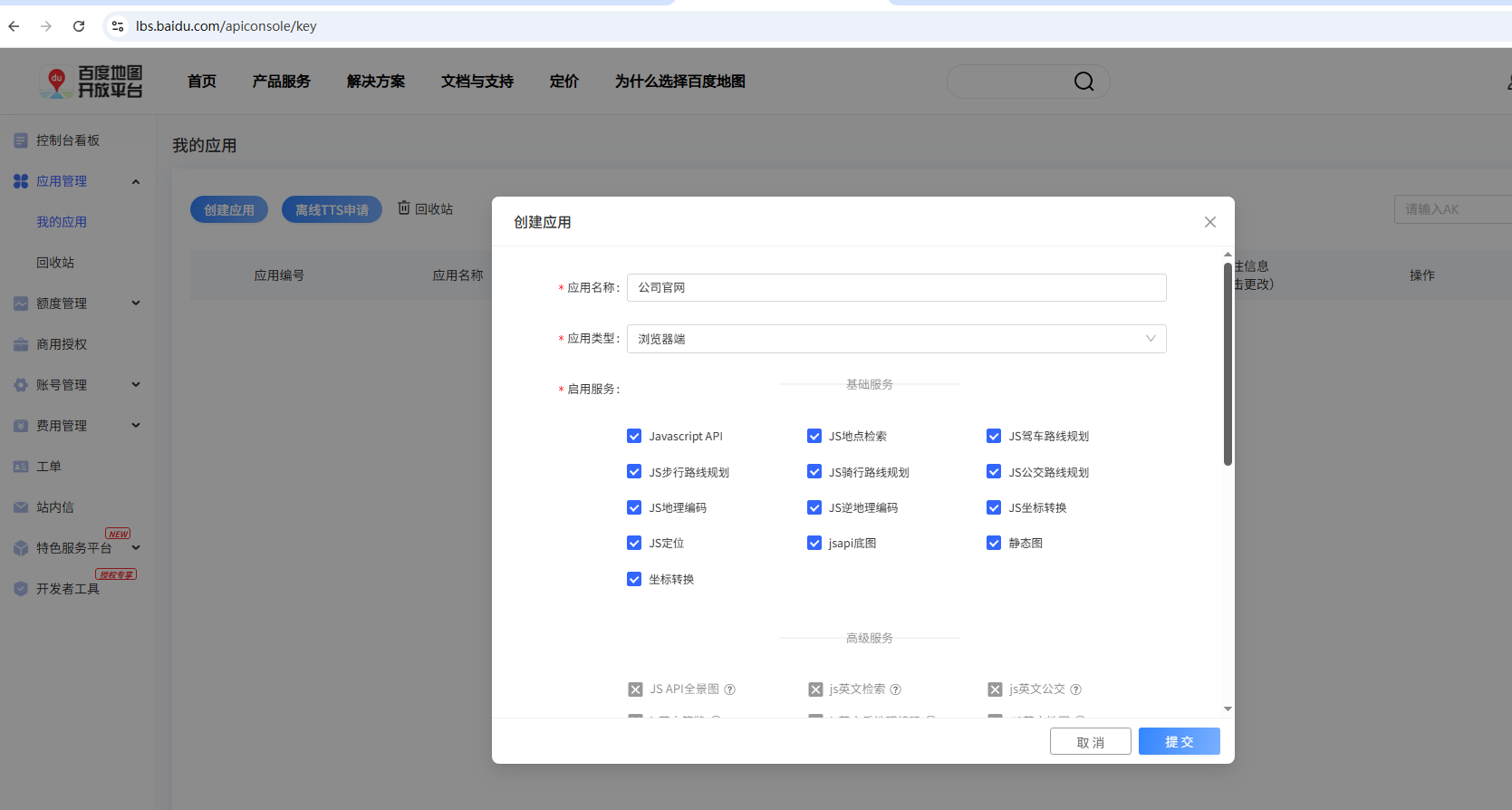Click the Baidu Maps Open Platform logo
This screenshot has height=810, width=1512.
pos(91,82)
